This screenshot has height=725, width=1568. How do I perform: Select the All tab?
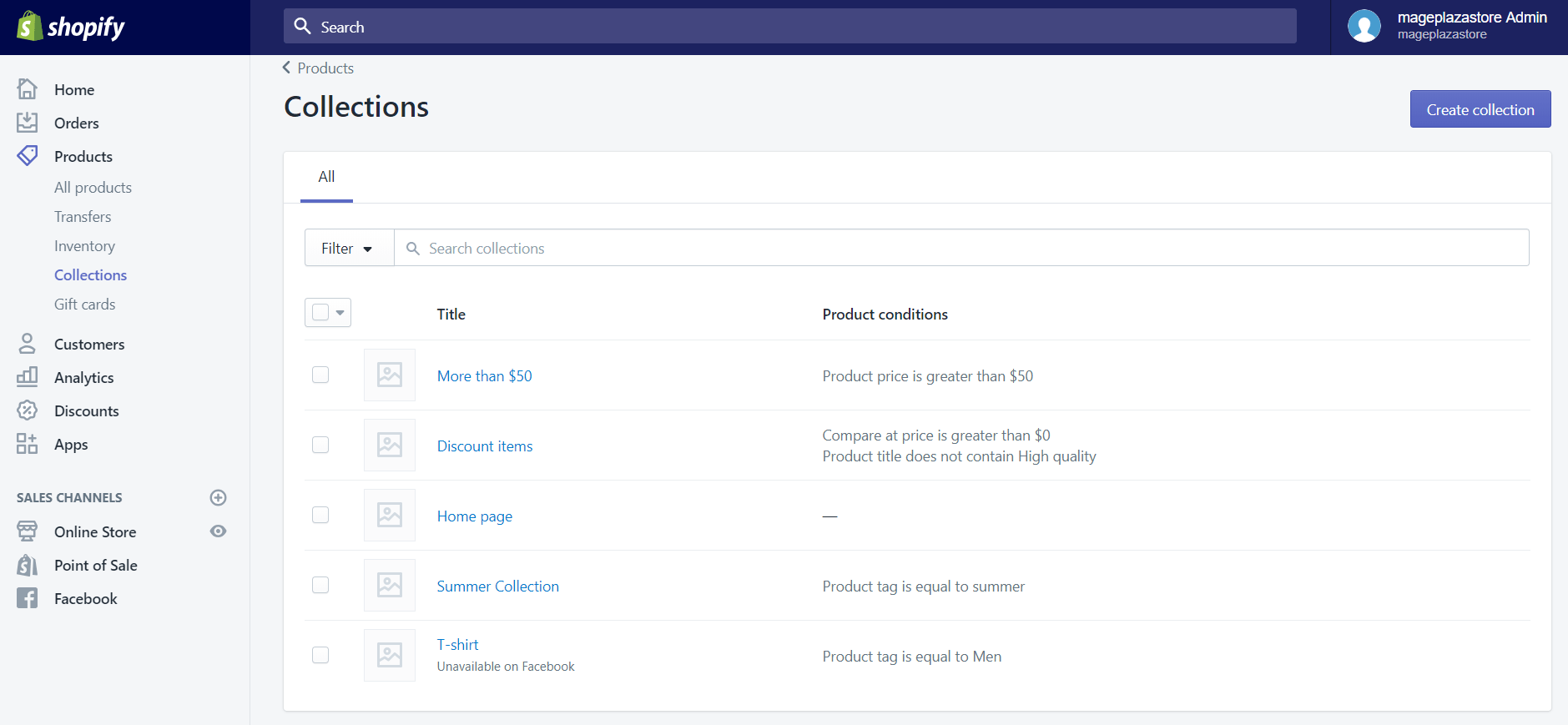pos(326,177)
